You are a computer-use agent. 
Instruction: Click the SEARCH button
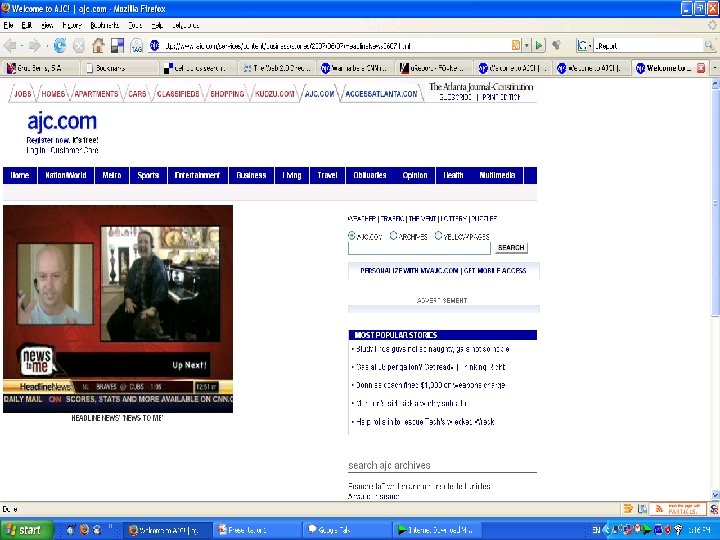pyautogui.click(x=511, y=248)
